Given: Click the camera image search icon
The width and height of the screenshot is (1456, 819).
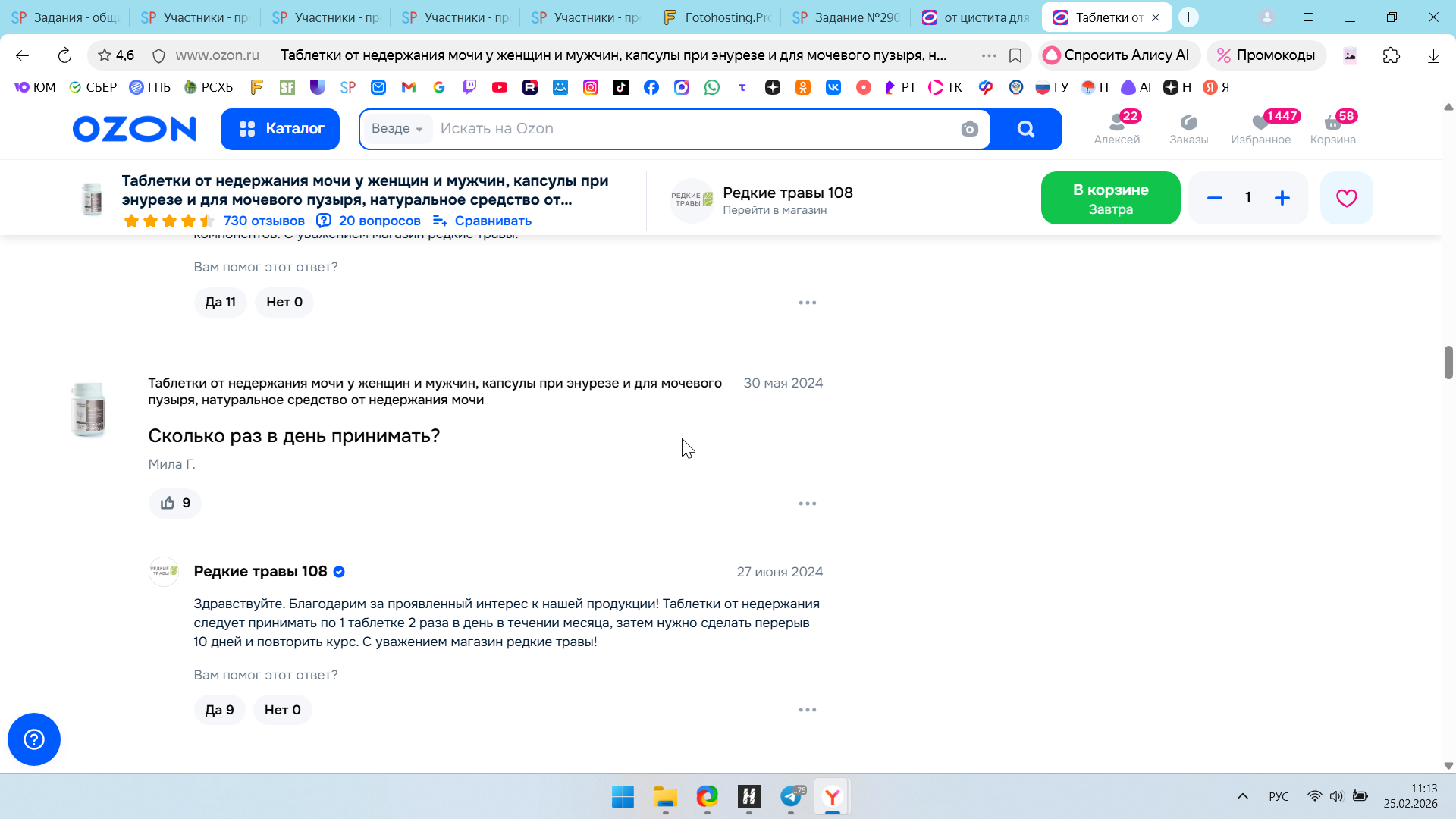Looking at the screenshot, I should coord(969,129).
